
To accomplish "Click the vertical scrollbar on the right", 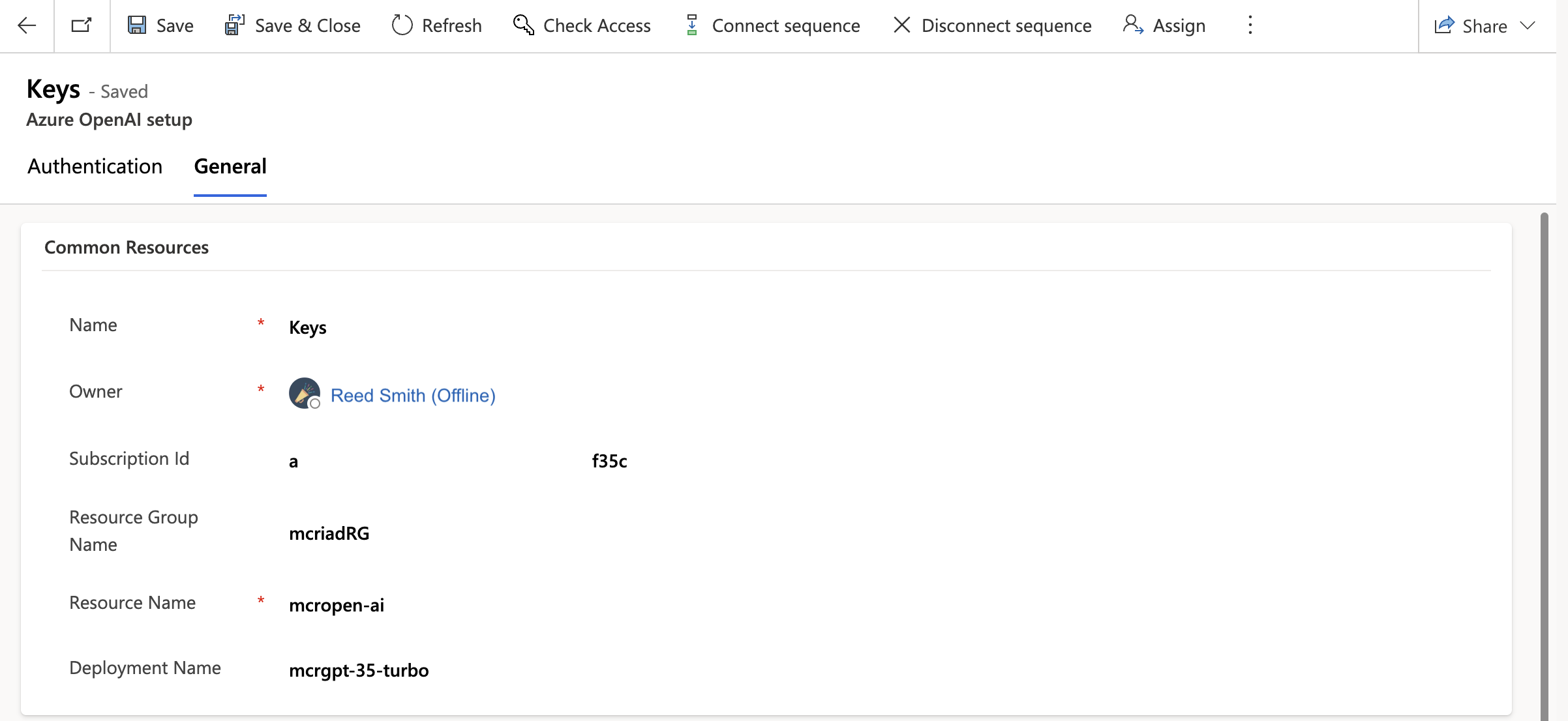I will pyautogui.click(x=1544, y=466).
